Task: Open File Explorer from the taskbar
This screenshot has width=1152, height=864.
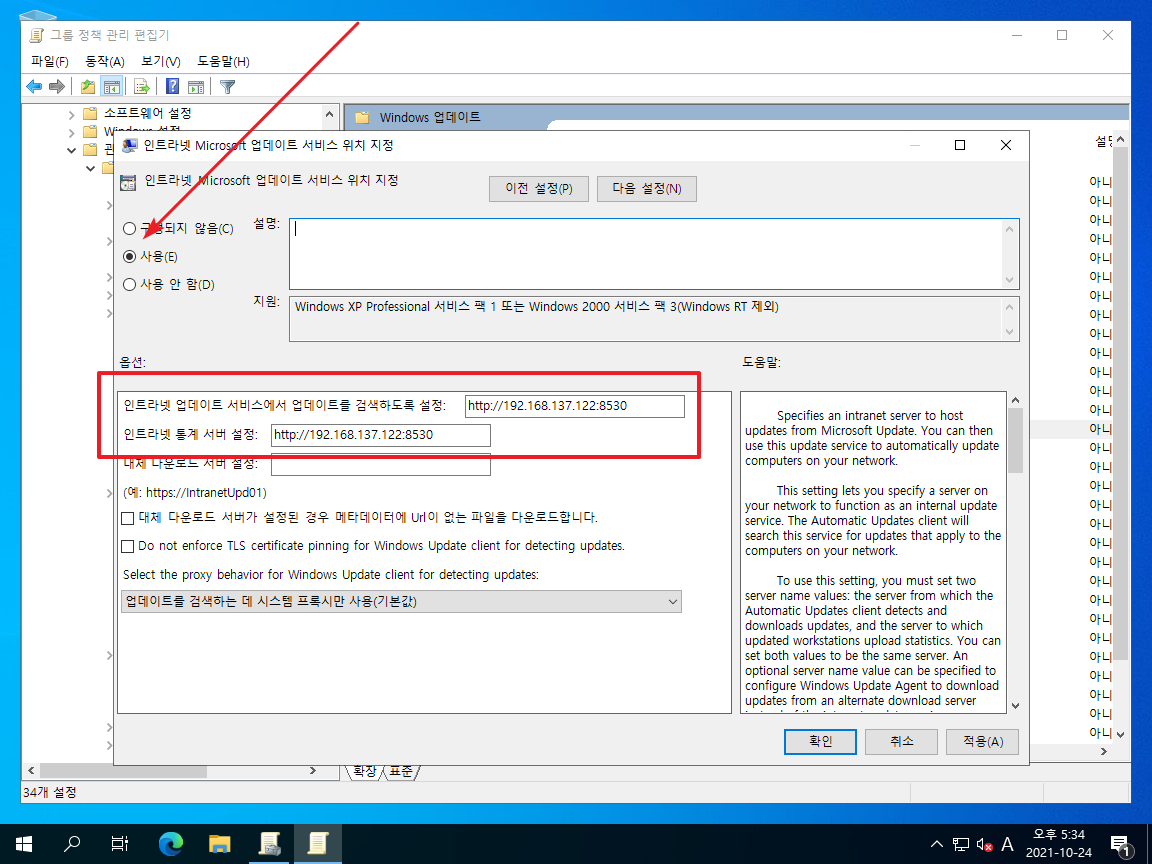Action: (x=220, y=843)
